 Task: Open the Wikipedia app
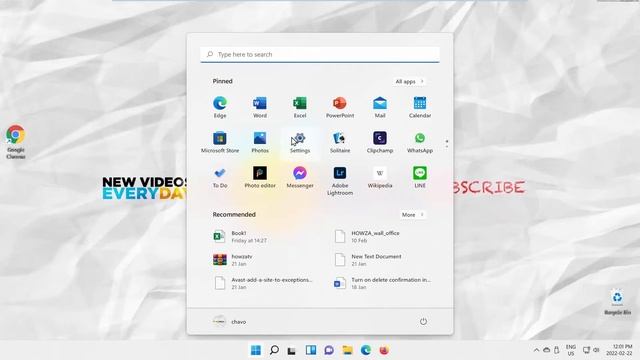coord(380,177)
